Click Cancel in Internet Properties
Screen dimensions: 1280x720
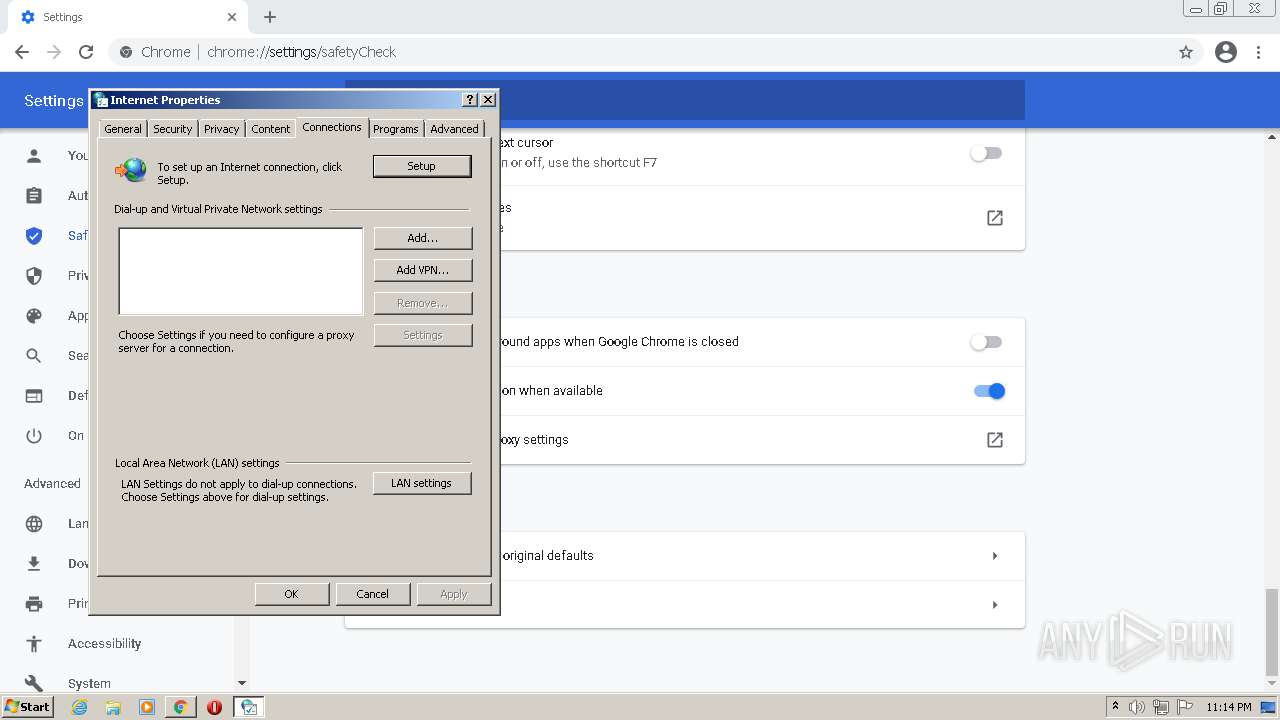pyautogui.click(x=373, y=594)
